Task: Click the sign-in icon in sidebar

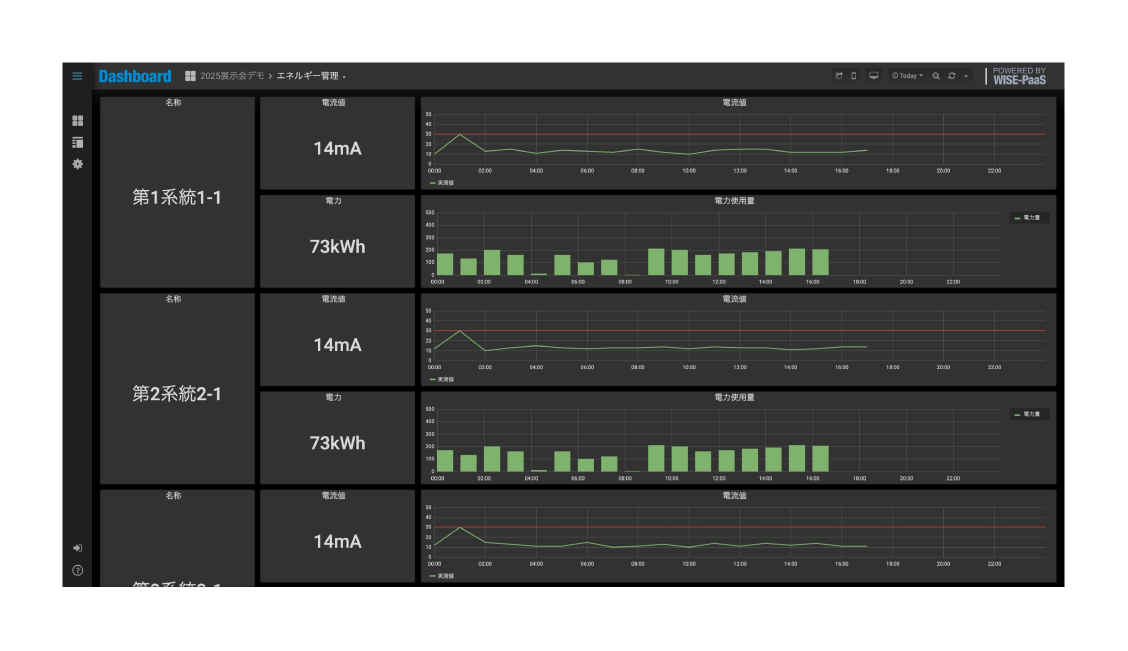Action: point(78,548)
